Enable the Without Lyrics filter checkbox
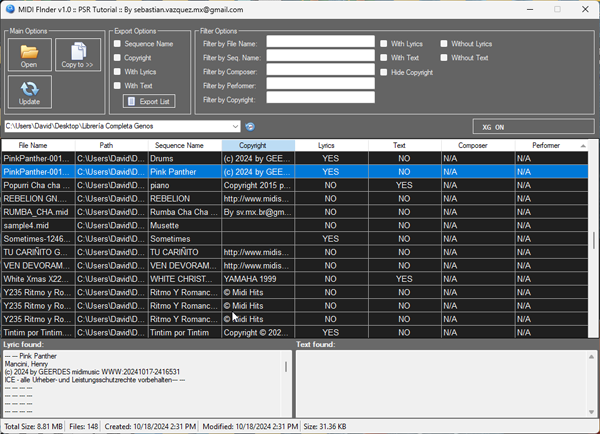 (444, 44)
